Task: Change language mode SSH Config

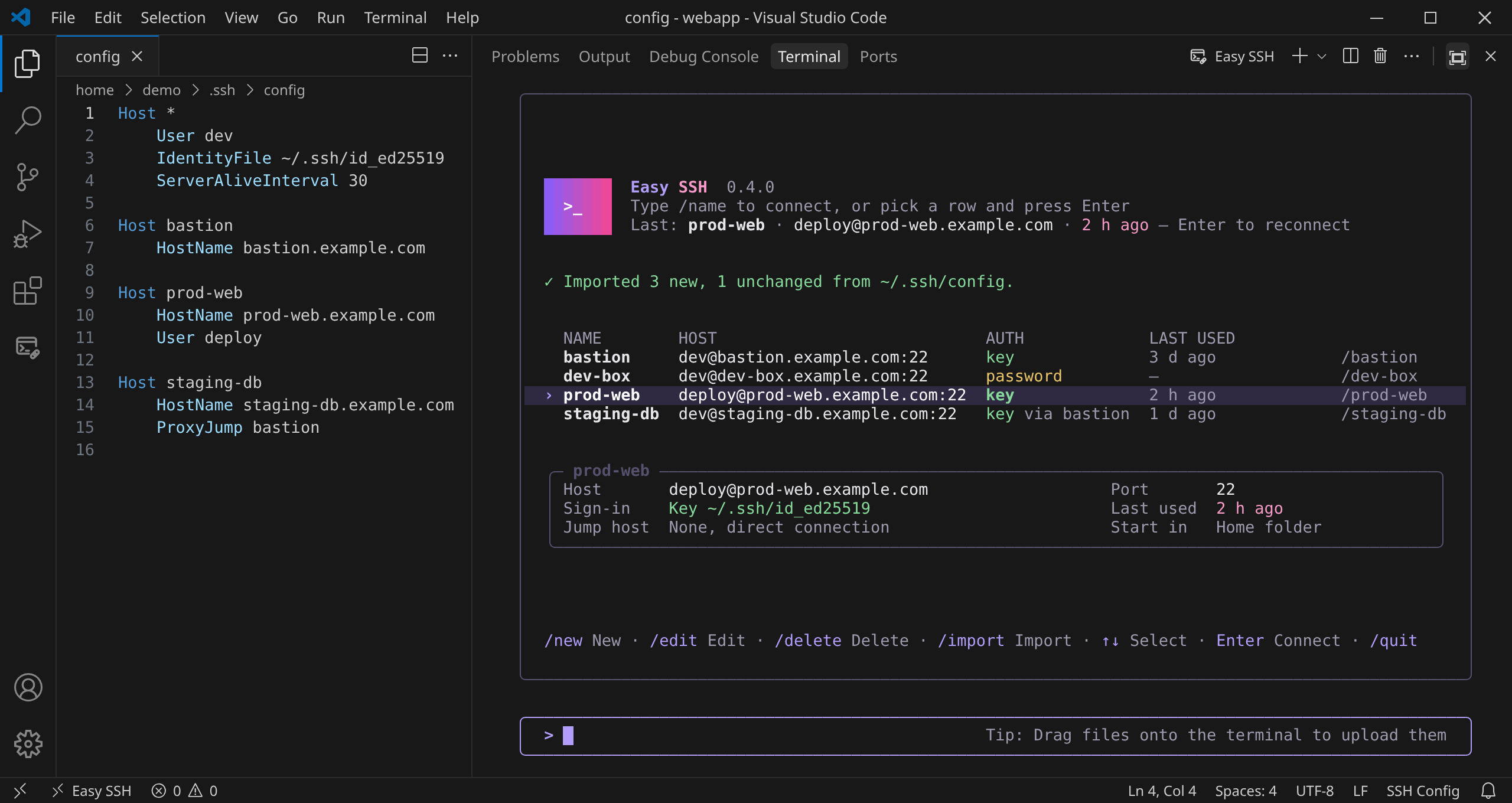Action: click(x=1423, y=791)
